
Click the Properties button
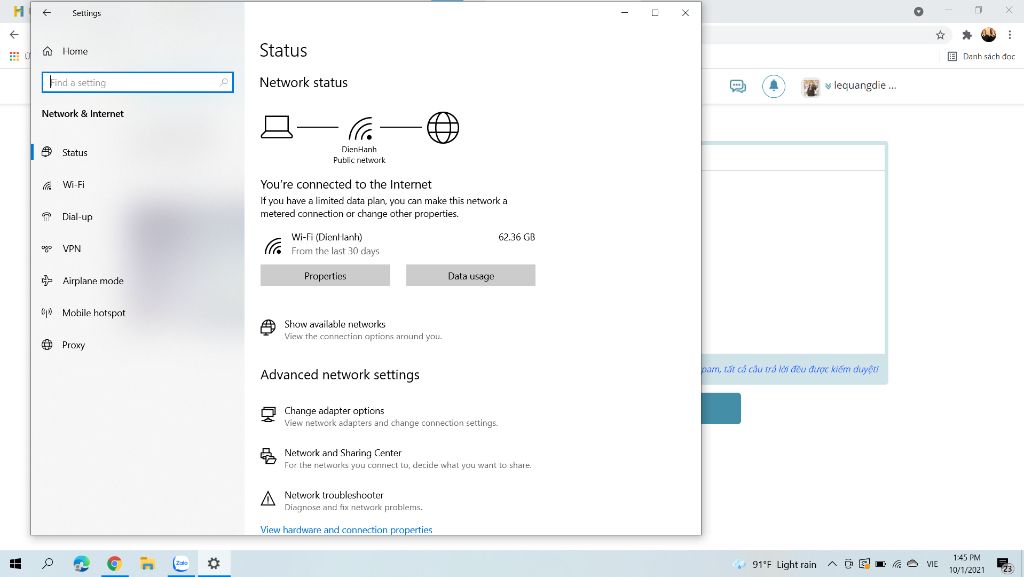[x=325, y=275]
